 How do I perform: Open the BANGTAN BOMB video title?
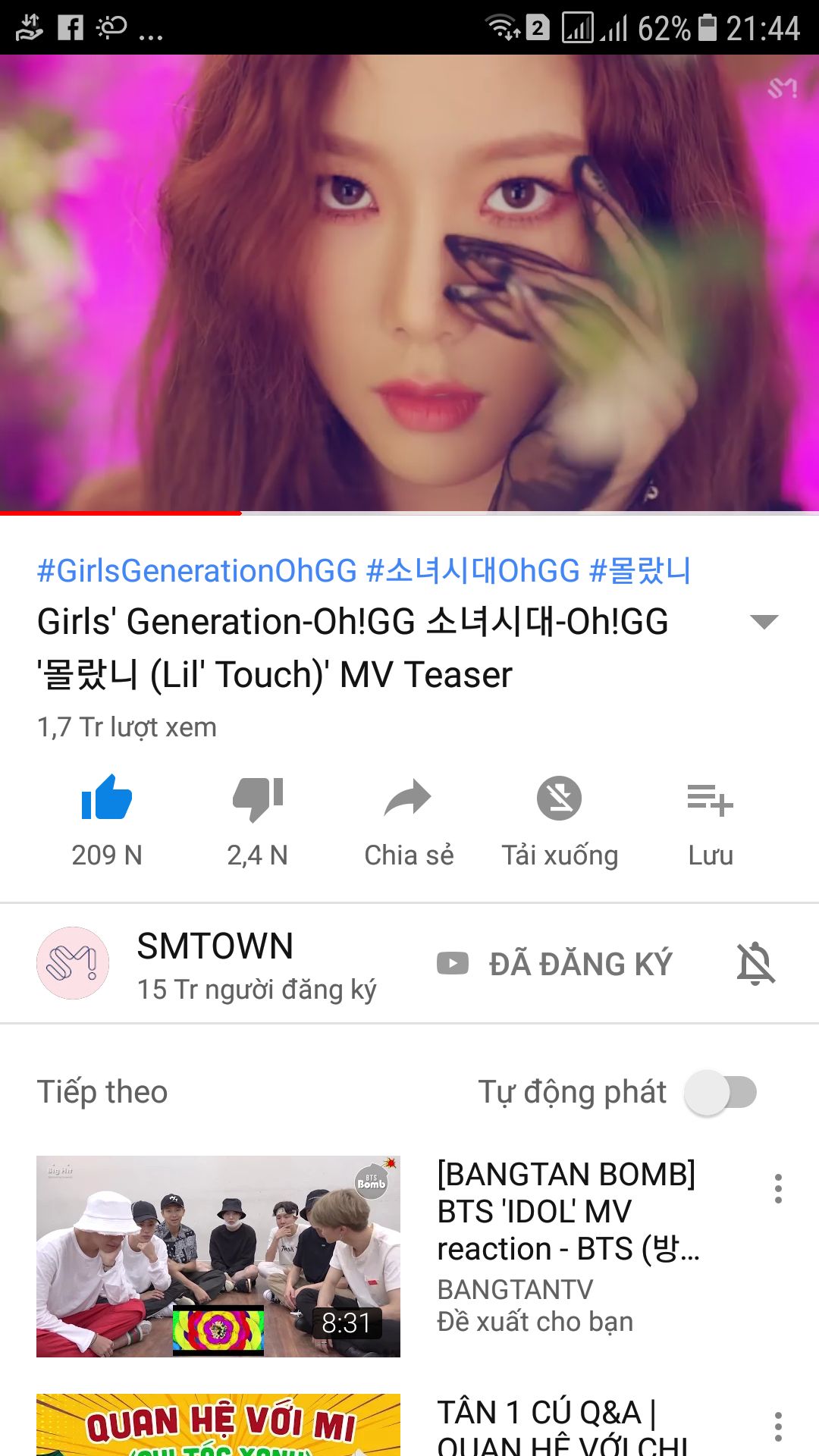tap(568, 1211)
